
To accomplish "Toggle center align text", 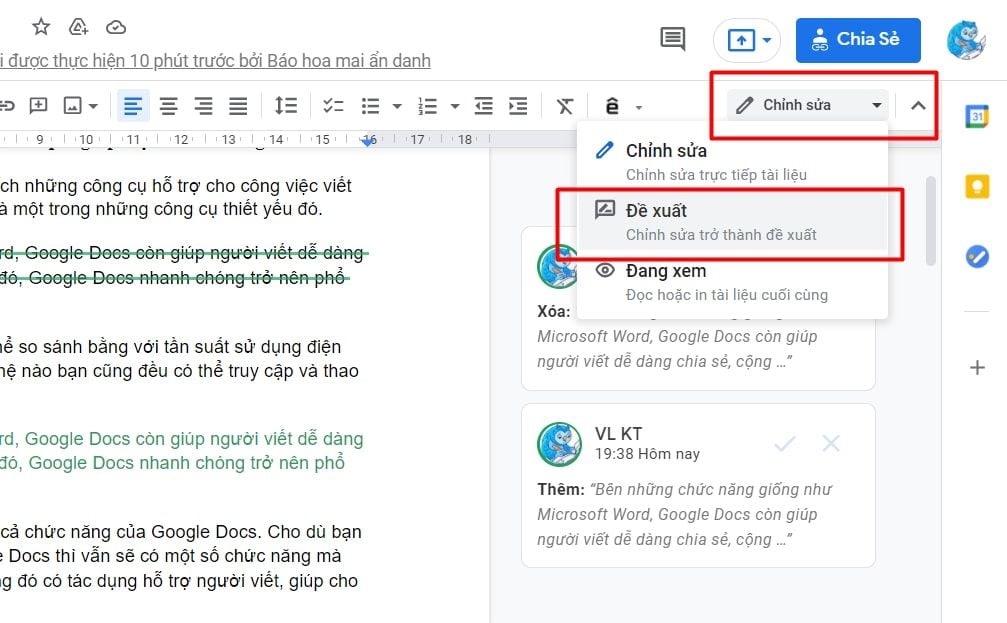I will click(168, 106).
